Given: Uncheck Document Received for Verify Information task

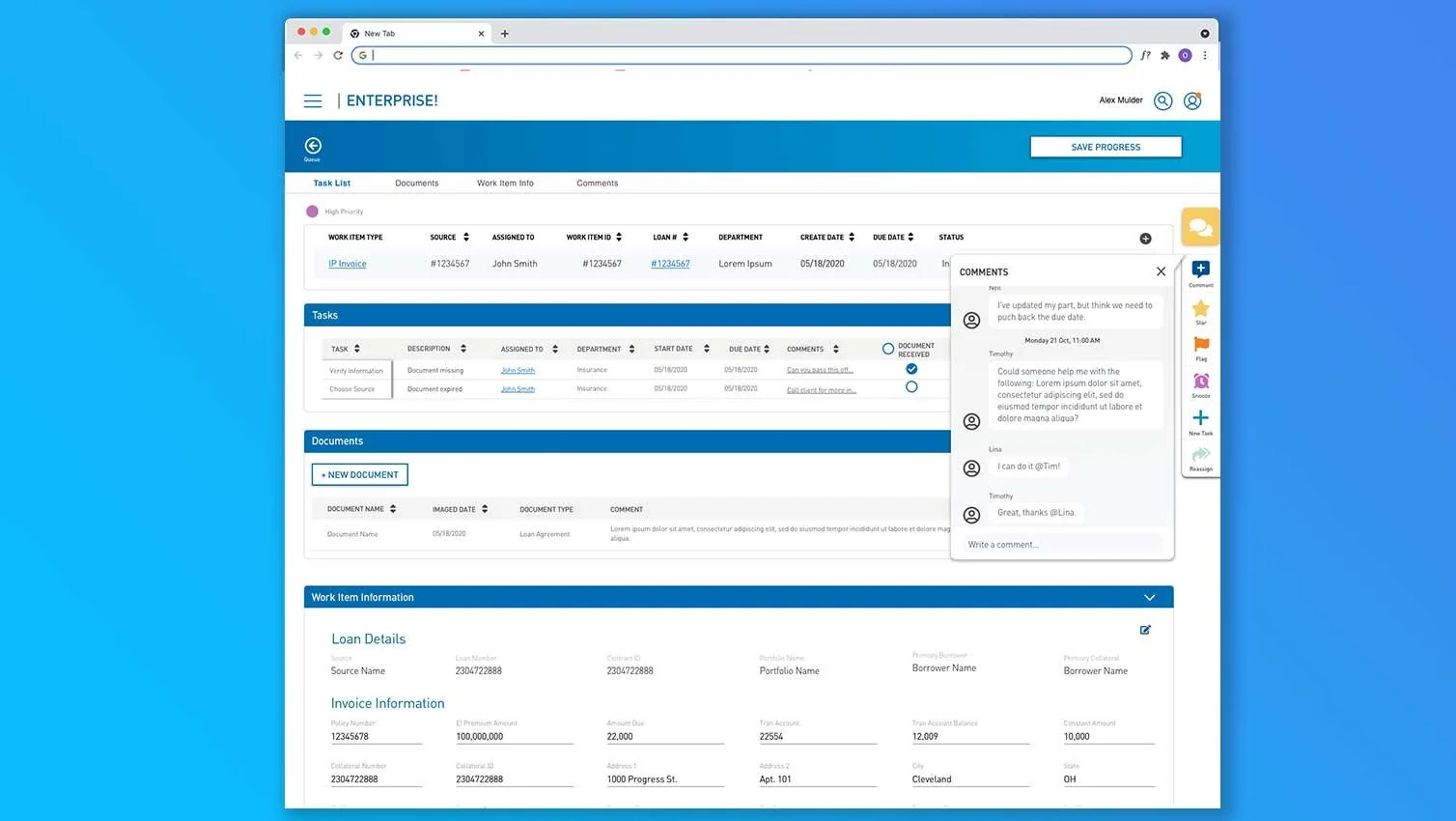Looking at the screenshot, I should (x=911, y=369).
